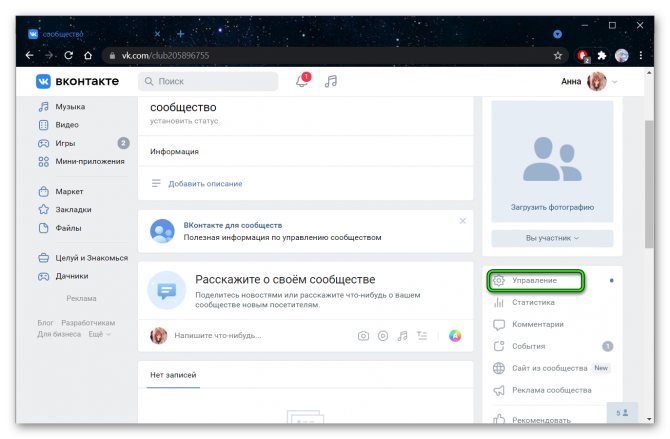
Task: Click the Музыка sidebar icon
Action: tap(44, 107)
